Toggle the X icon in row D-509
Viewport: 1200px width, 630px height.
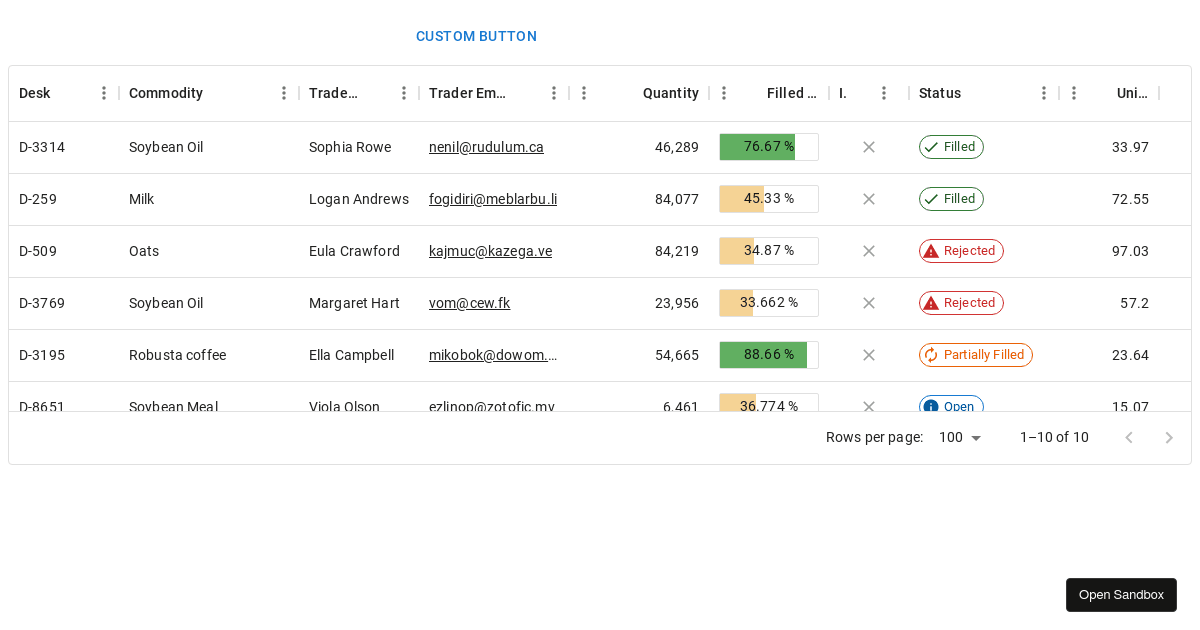click(x=869, y=251)
